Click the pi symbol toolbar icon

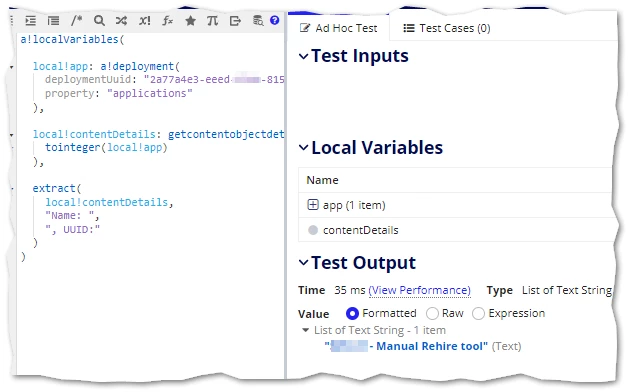[213, 20]
